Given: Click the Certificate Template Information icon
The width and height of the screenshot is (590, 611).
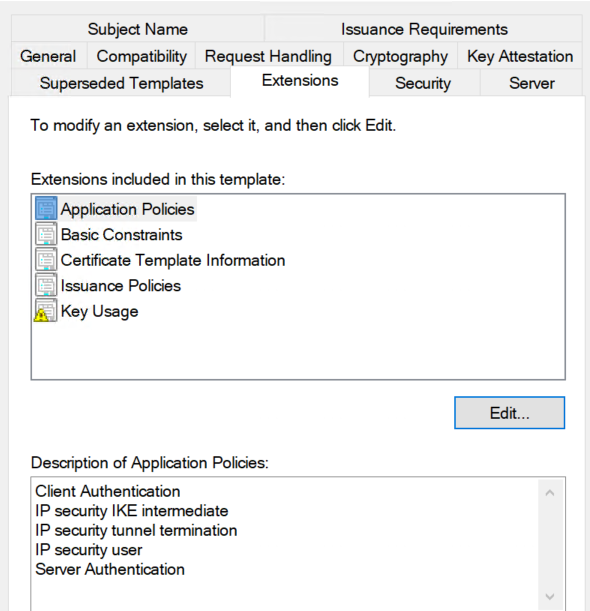Looking at the screenshot, I should (x=46, y=260).
